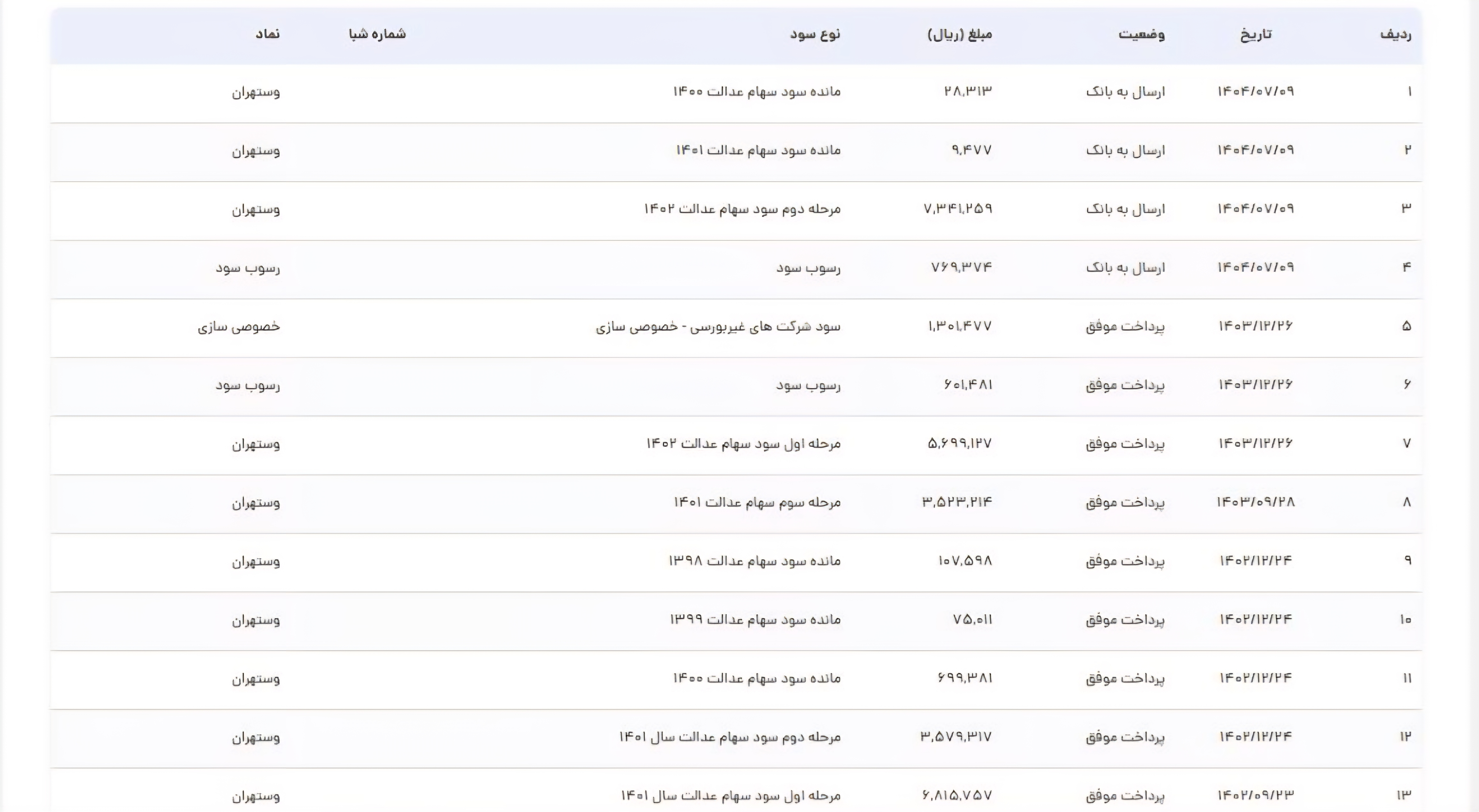This screenshot has height=812, width=1479.
Task: Click the مرحله دوم سود سهام عدالت ۱۴۰۲ entry
Action: [742, 209]
